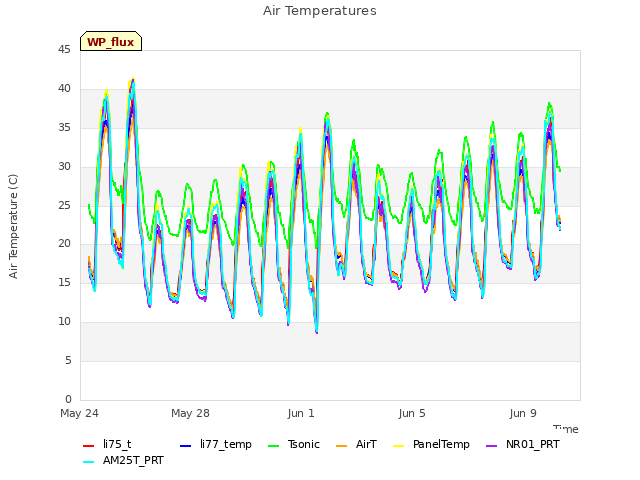Click the orange AirT legend swatch
Viewport: 640px width, 480px height.
342,446
